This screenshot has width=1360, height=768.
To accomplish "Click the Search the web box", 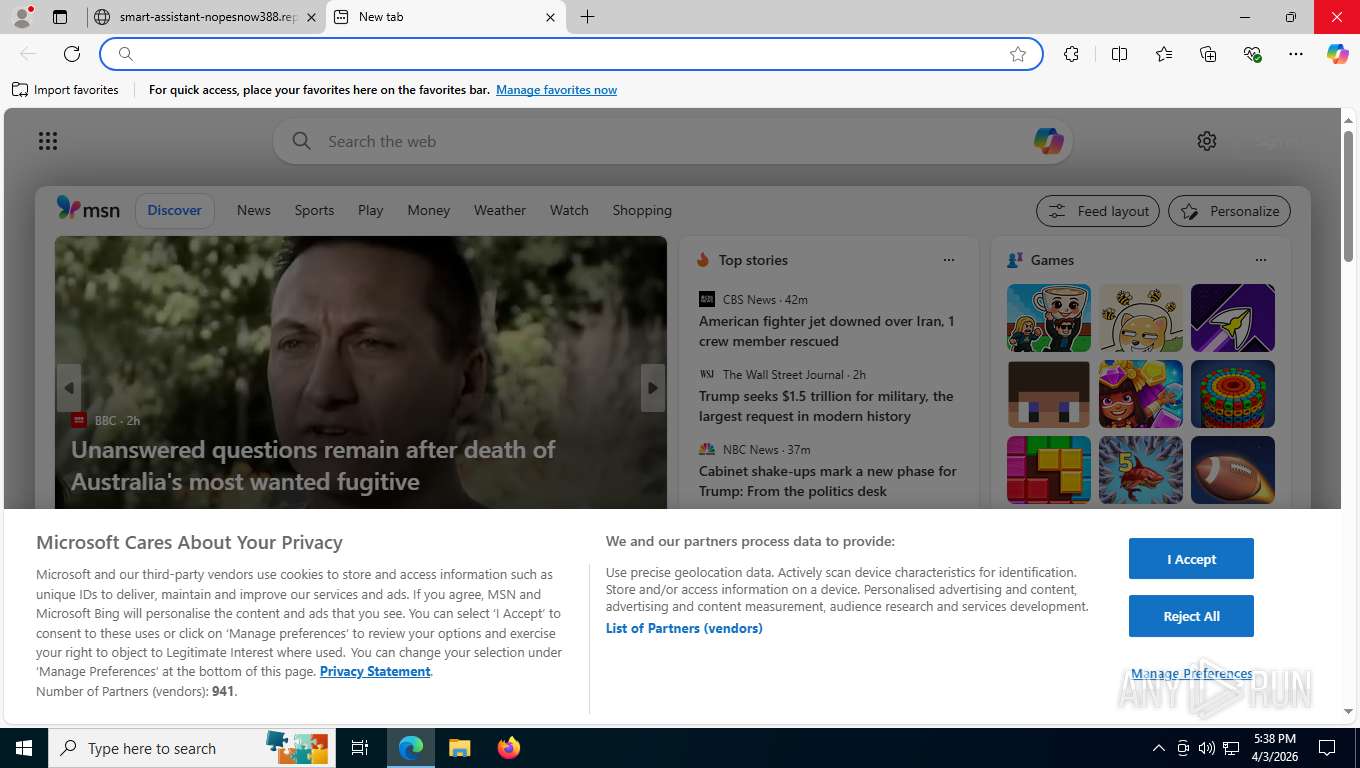I will pos(672,141).
